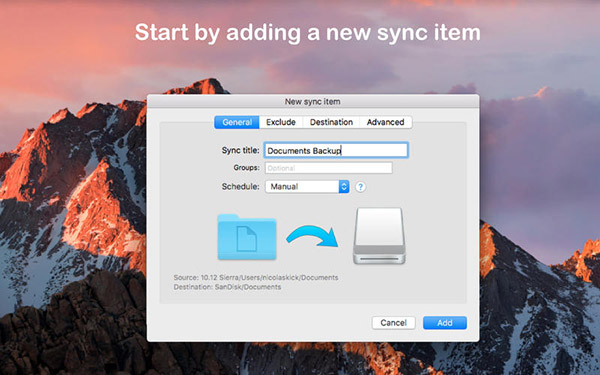Click the source Documents folder icon
Viewport: 600px width, 375px height.
coord(247,237)
